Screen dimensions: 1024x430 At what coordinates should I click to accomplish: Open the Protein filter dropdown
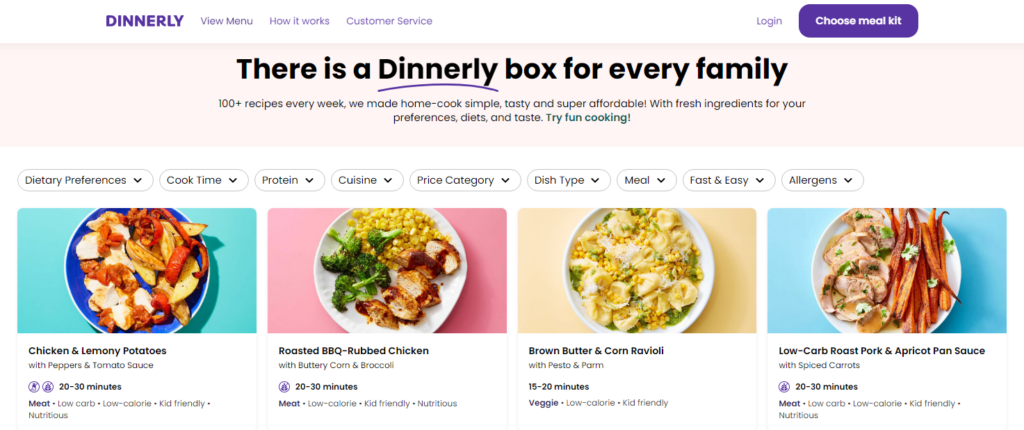tap(289, 180)
